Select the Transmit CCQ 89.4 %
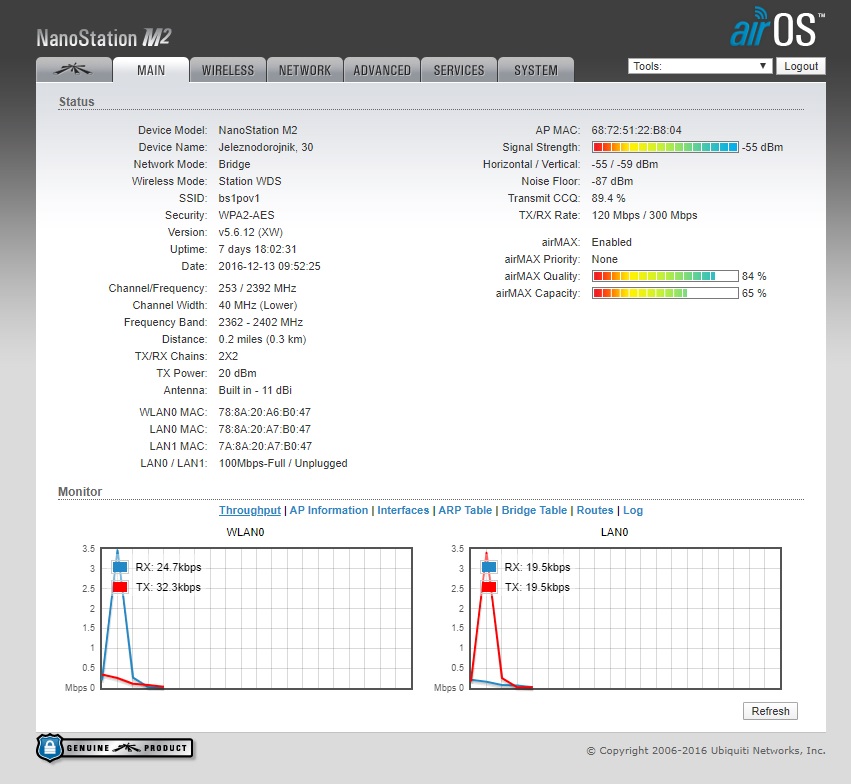The height and width of the screenshot is (784, 851). [608, 198]
